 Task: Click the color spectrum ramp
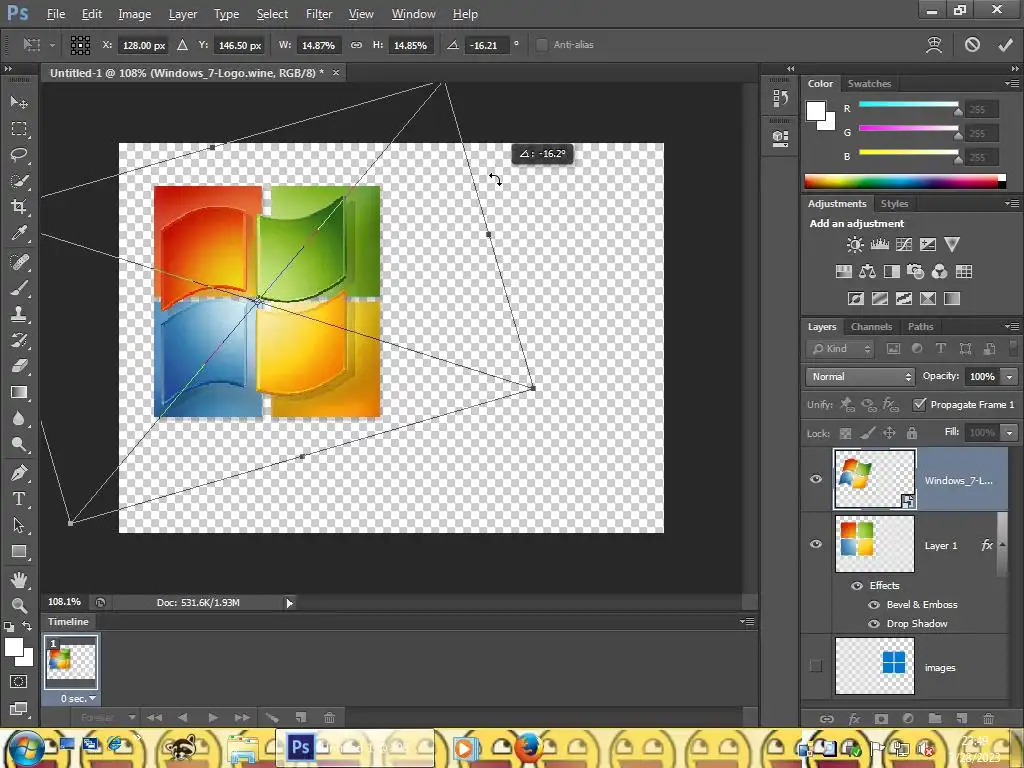tap(905, 182)
